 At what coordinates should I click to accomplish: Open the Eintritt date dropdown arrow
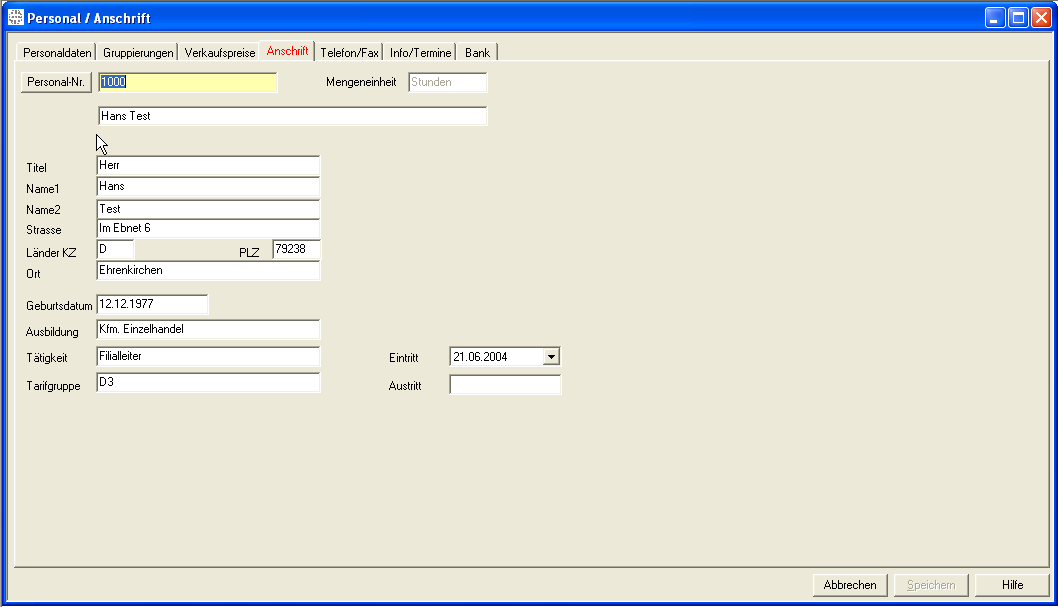pos(551,357)
